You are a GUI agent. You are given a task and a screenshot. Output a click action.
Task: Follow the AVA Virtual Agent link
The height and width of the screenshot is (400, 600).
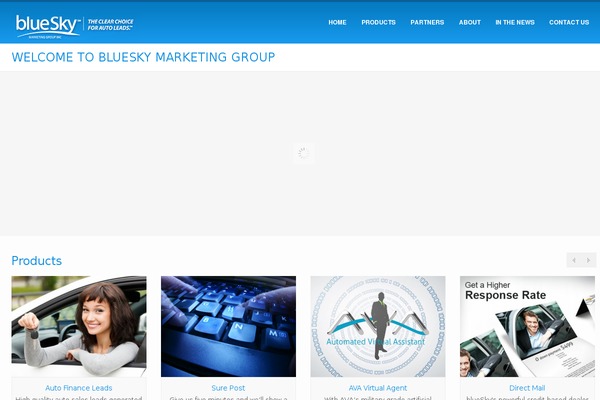pyautogui.click(x=378, y=388)
